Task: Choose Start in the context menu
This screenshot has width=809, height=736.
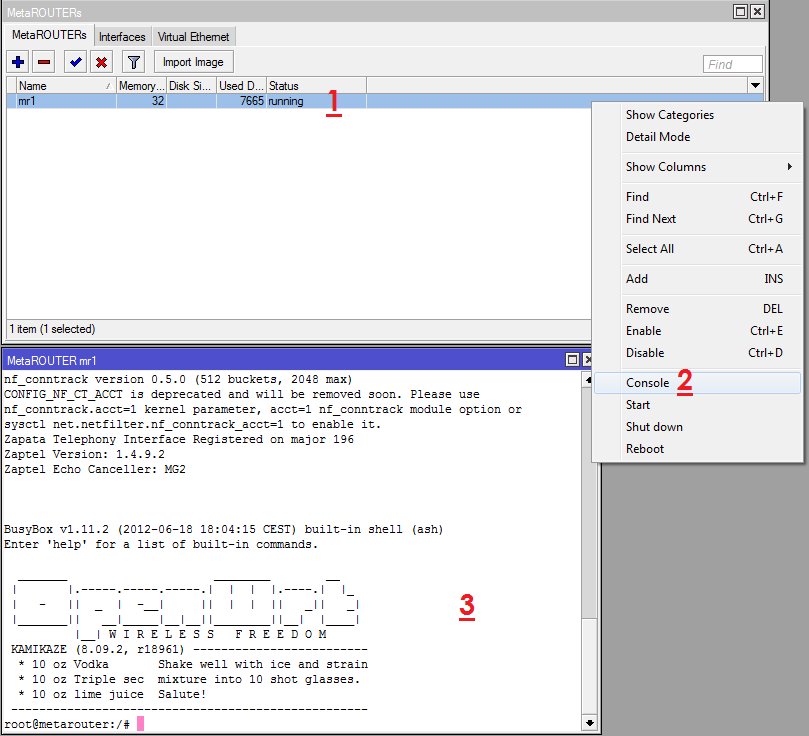Action: click(697, 405)
